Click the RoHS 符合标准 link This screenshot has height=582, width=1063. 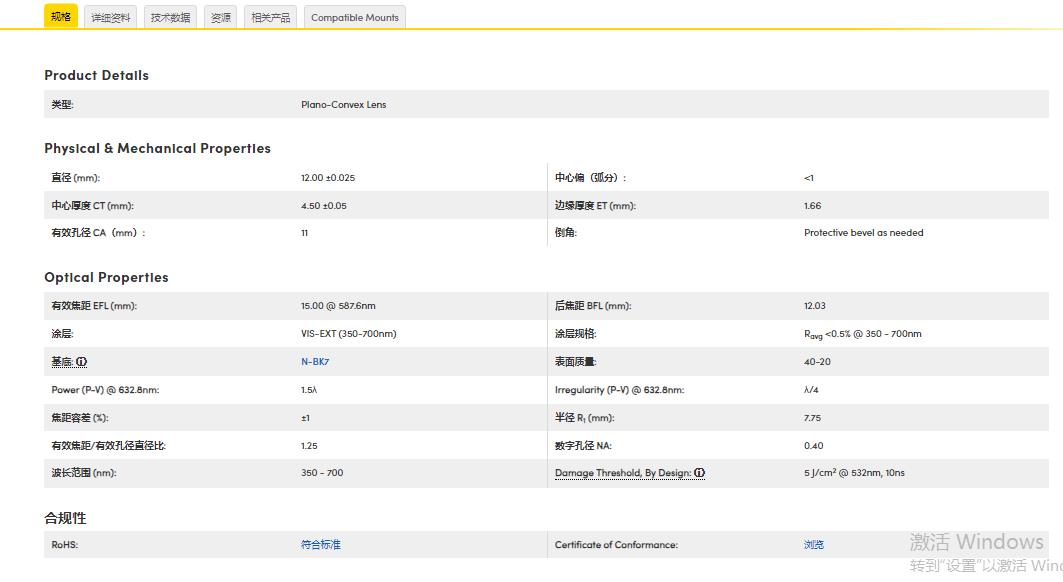pos(320,545)
